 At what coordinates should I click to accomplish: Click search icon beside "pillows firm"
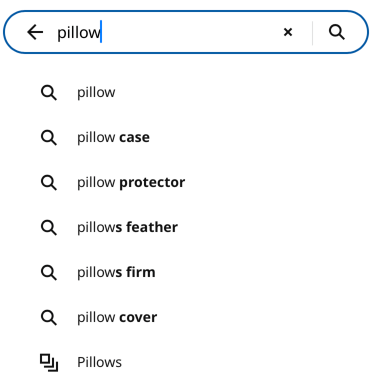49,273
